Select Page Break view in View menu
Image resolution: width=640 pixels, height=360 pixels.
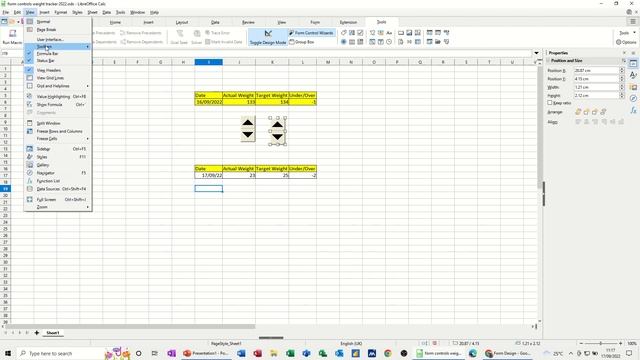pyautogui.click(x=58, y=29)
